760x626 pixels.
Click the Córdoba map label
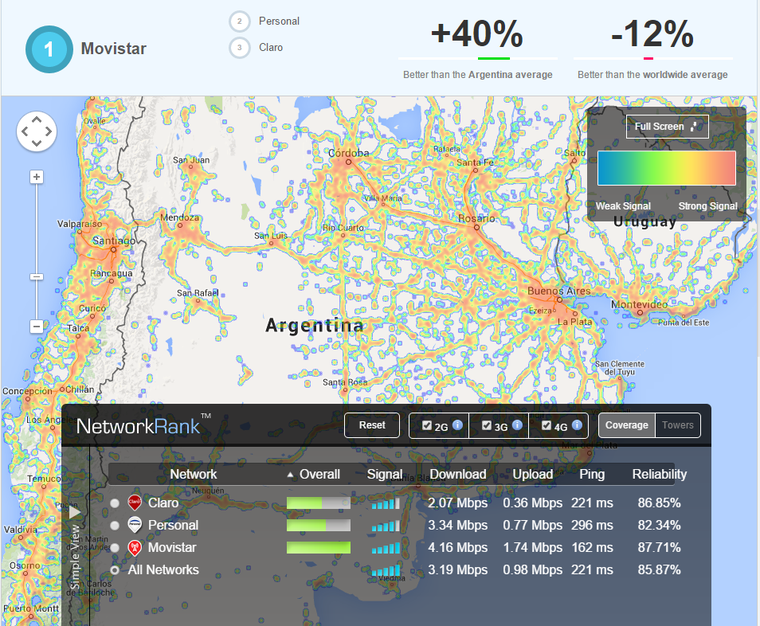348,153
